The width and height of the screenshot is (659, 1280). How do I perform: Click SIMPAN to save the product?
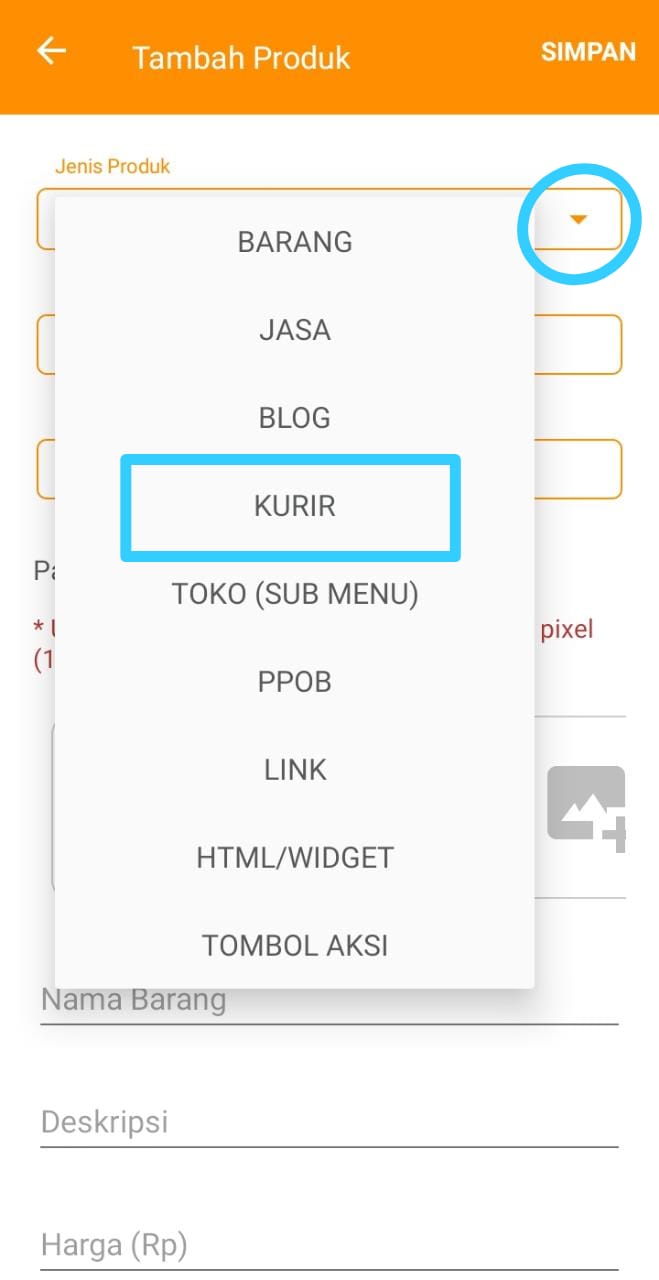click(x=588, y=52)
